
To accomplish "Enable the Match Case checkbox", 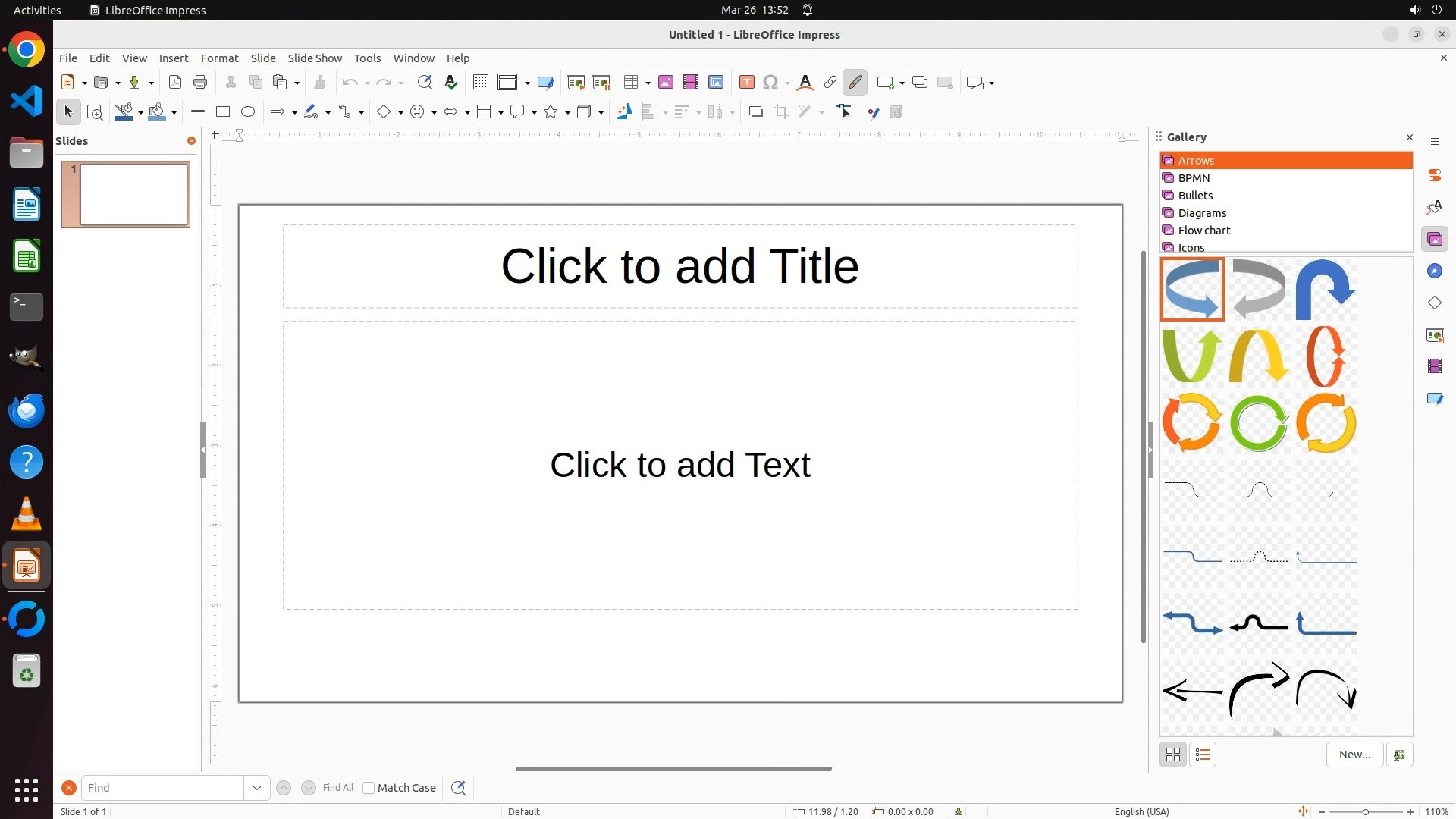I will pyautogui.click(x=369, y=788).
